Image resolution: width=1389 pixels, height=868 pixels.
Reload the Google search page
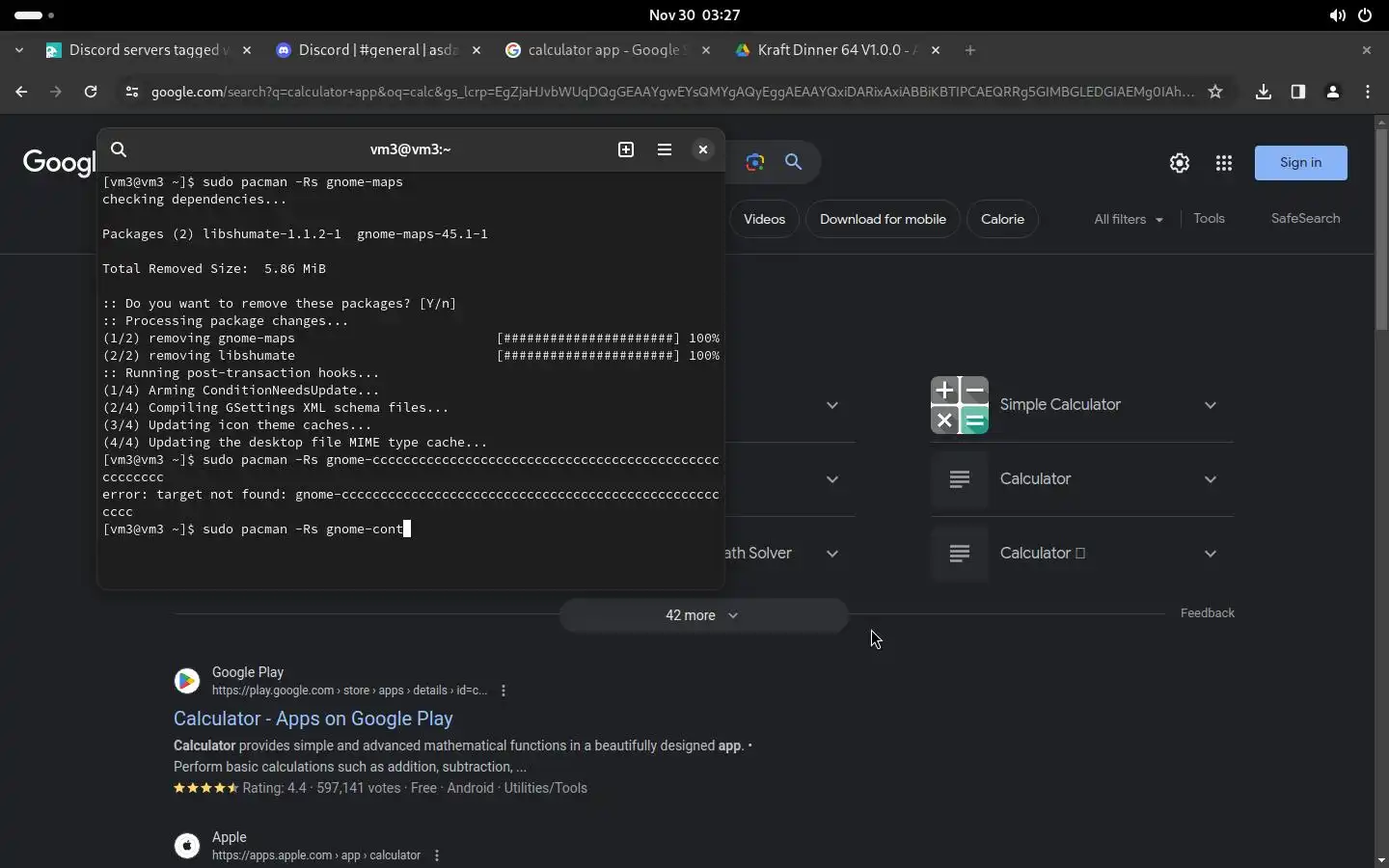pyautogui.click(x=91, y=92)
